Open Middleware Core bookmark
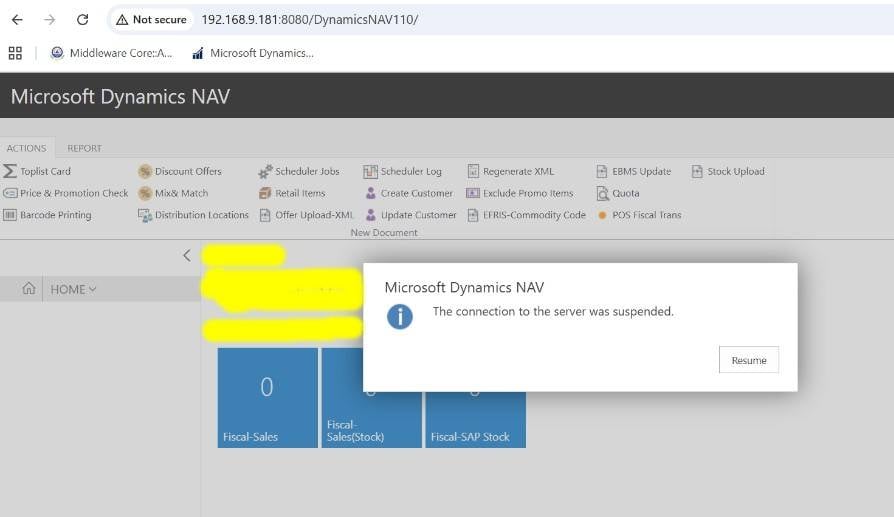The image size is (894, 517). coord(111,53)
